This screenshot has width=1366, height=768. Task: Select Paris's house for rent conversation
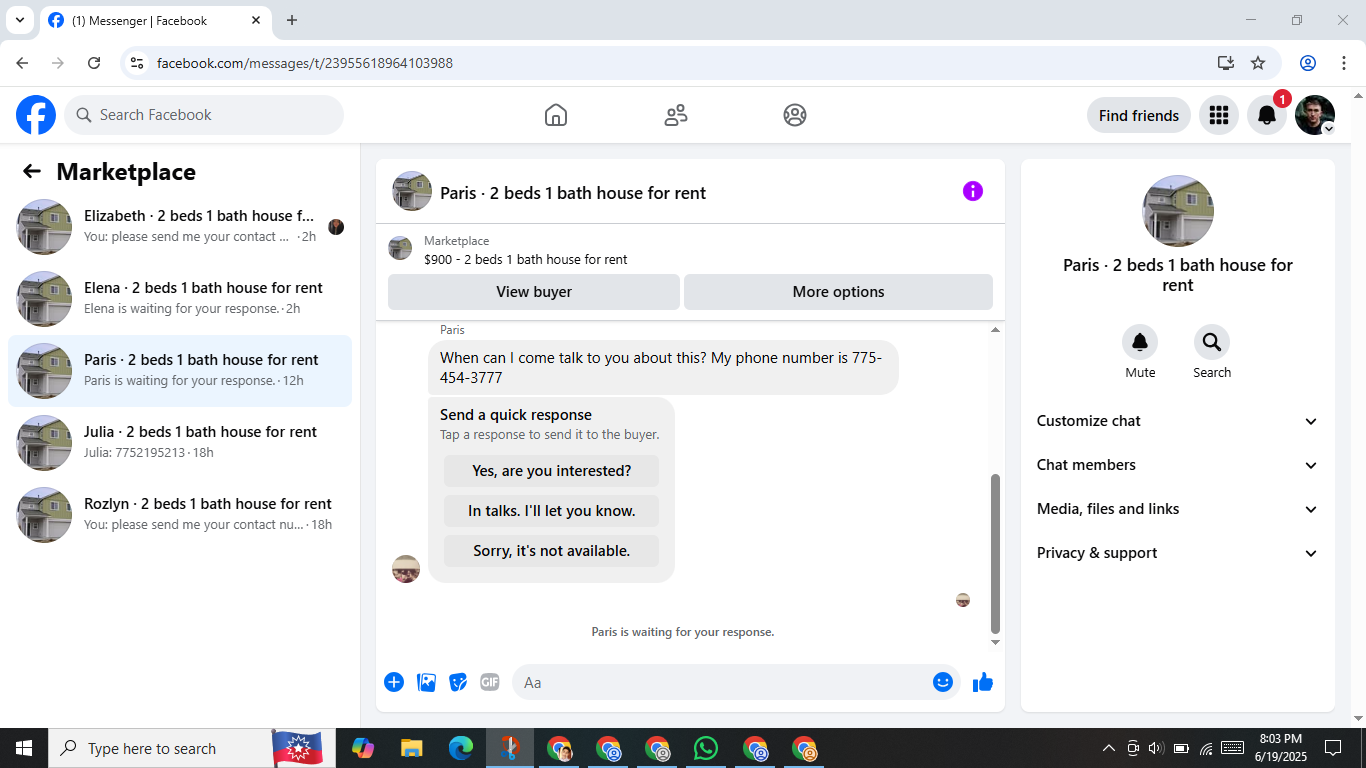180,371
